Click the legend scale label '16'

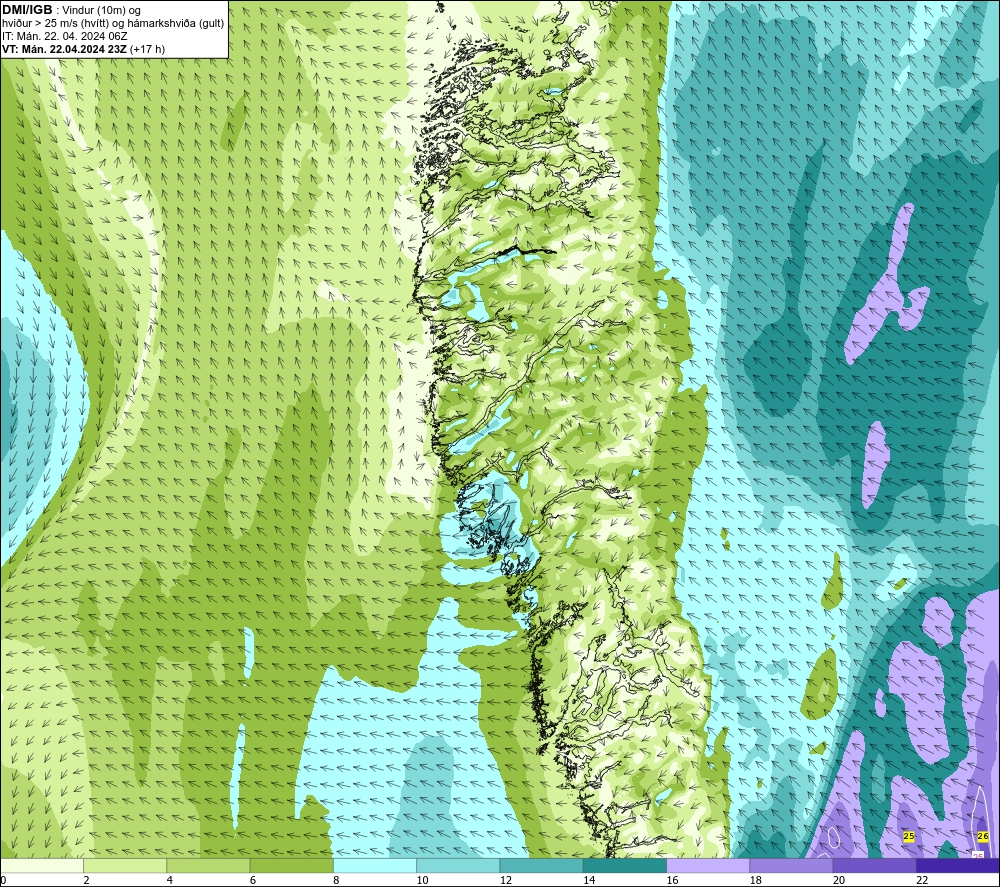point(672,880)
